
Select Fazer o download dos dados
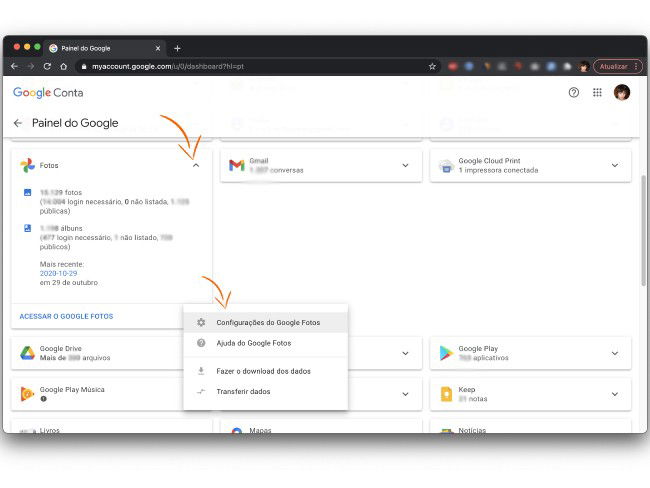(x=263, y=371)
